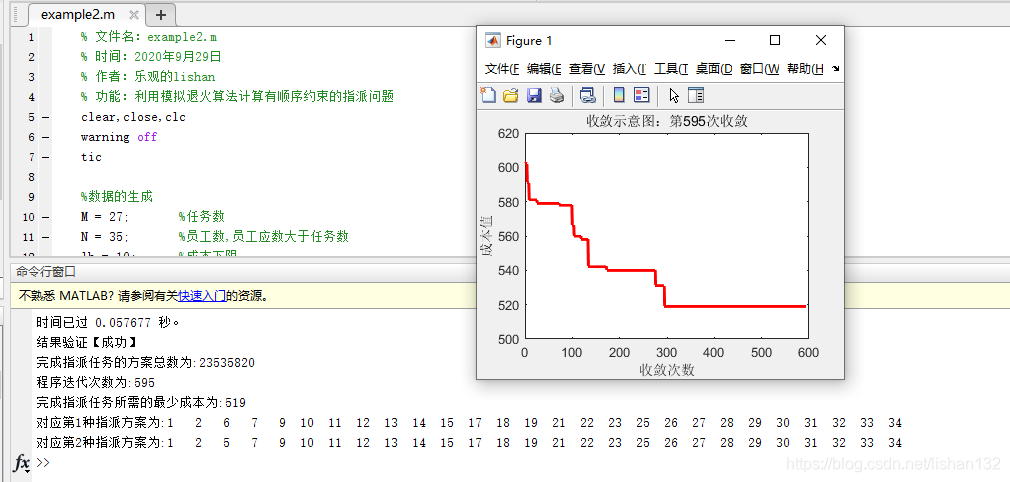Click the output '时间已过 0.057677 秒。'
The width and height of the screenshot is (1010, 482).
(108, 323)
